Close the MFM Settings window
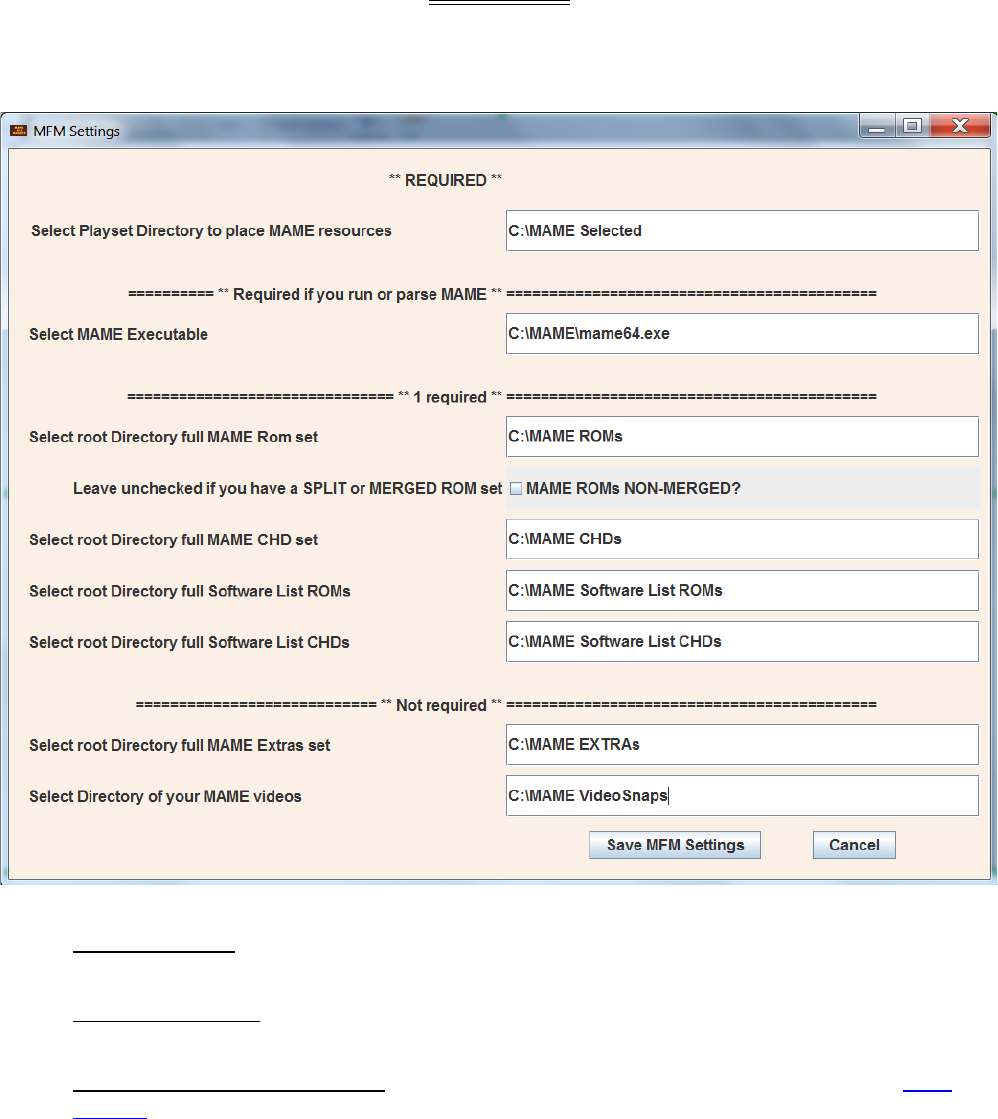The width and height of the screenshot is (998, 1119). tap(960, 126)
